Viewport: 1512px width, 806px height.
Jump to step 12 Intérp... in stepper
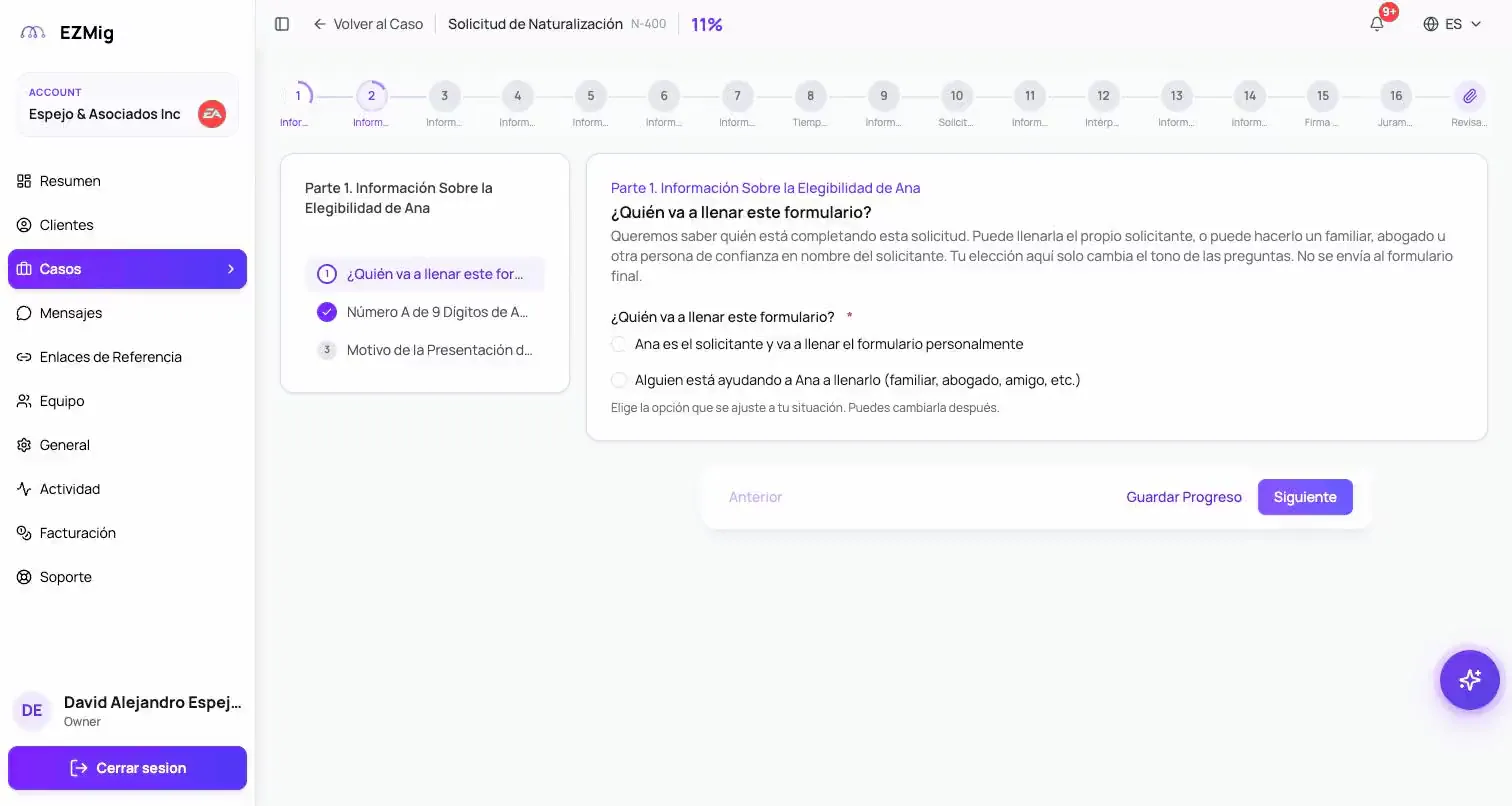tap(1103, 96)
